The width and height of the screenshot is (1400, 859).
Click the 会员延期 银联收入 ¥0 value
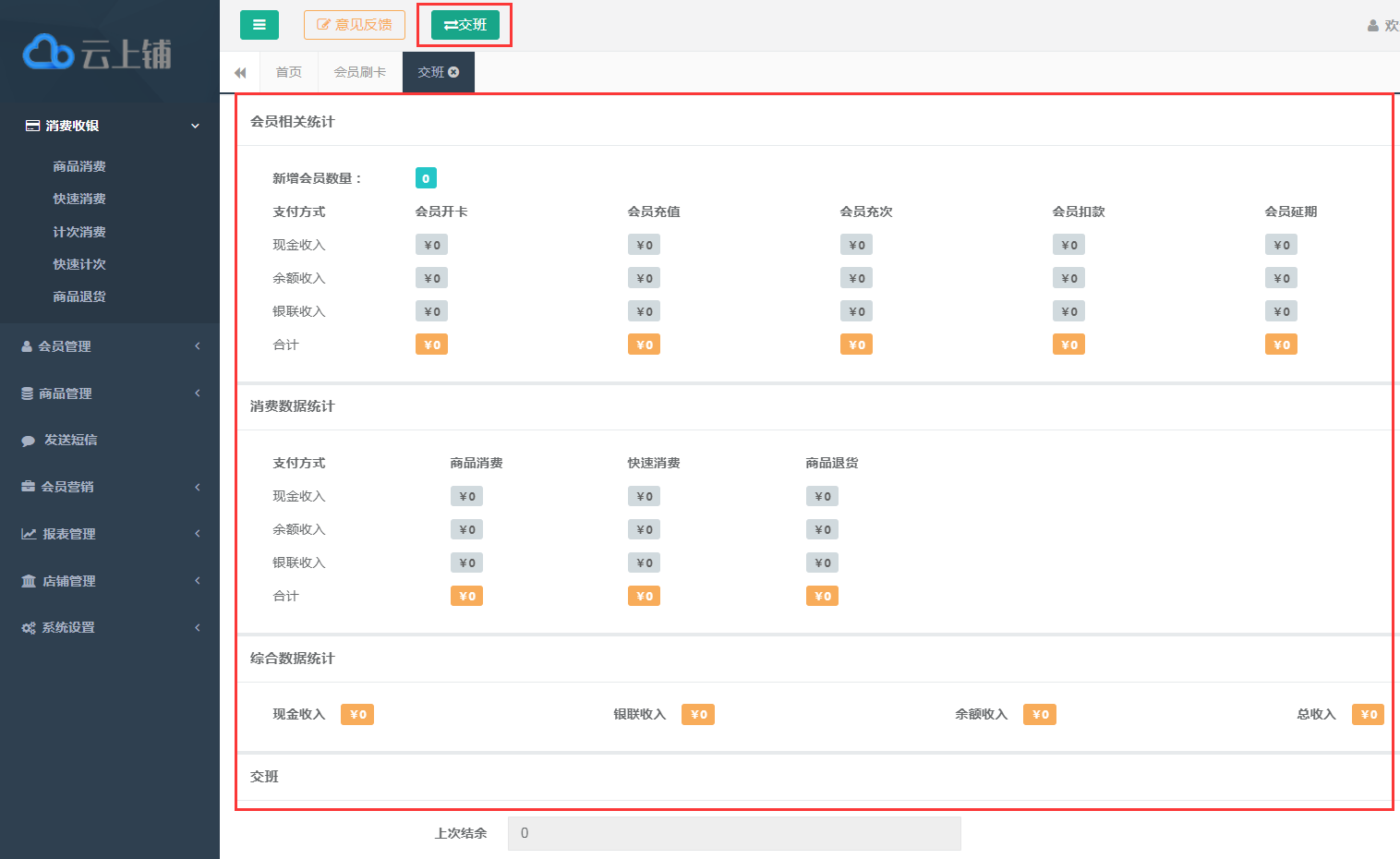coord(1282,311)
